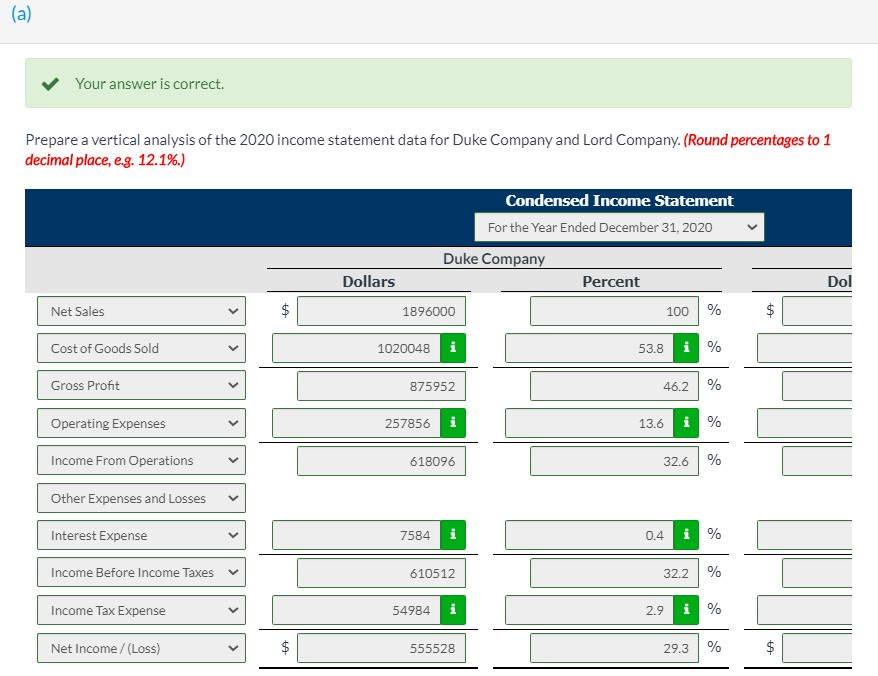The image size is (878, 676).
Task: Click info icon next to 53.8 percent value
Action: coord(685,348)
